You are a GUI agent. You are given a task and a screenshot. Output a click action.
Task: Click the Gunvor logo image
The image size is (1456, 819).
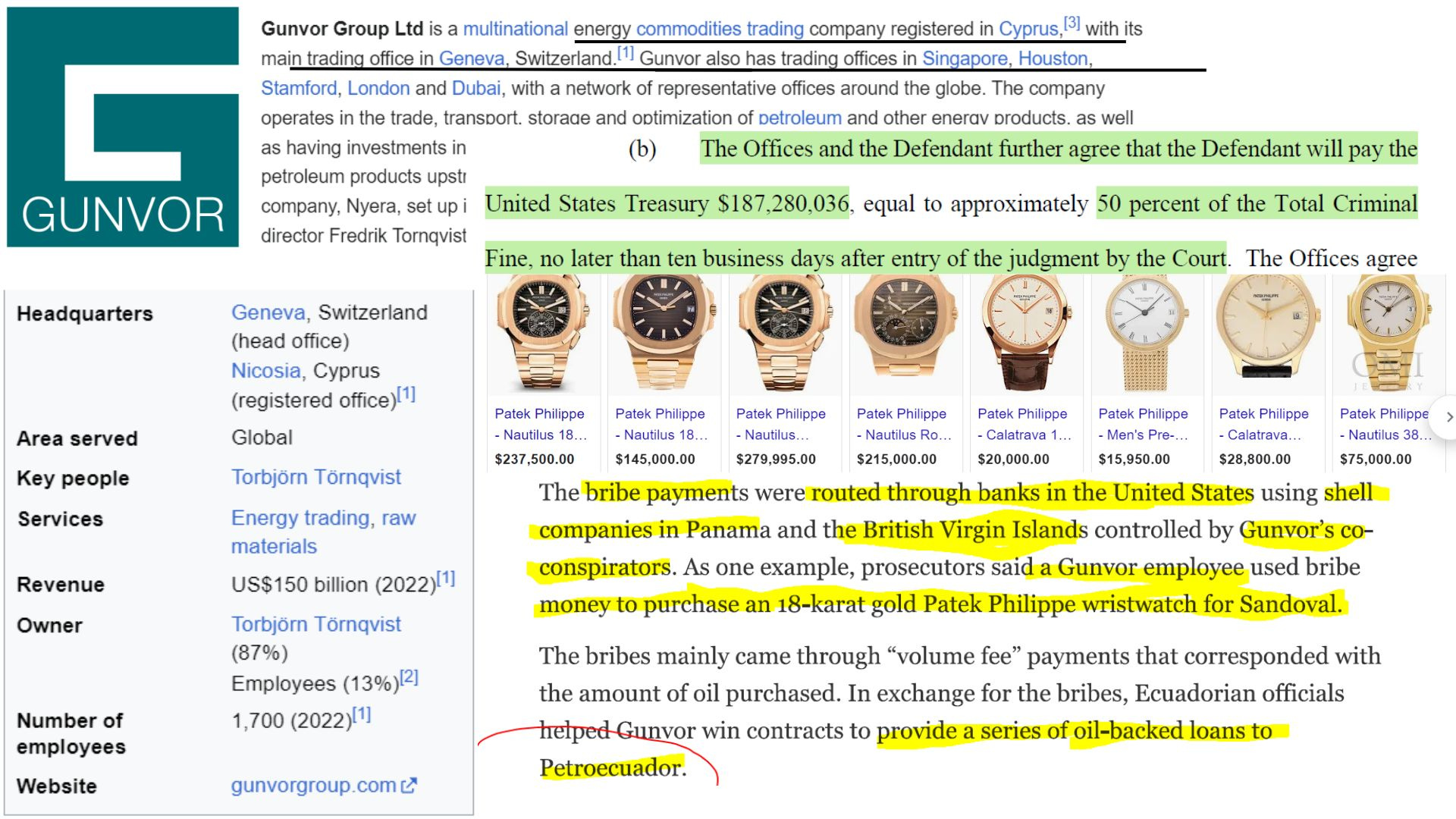[123, 127]
